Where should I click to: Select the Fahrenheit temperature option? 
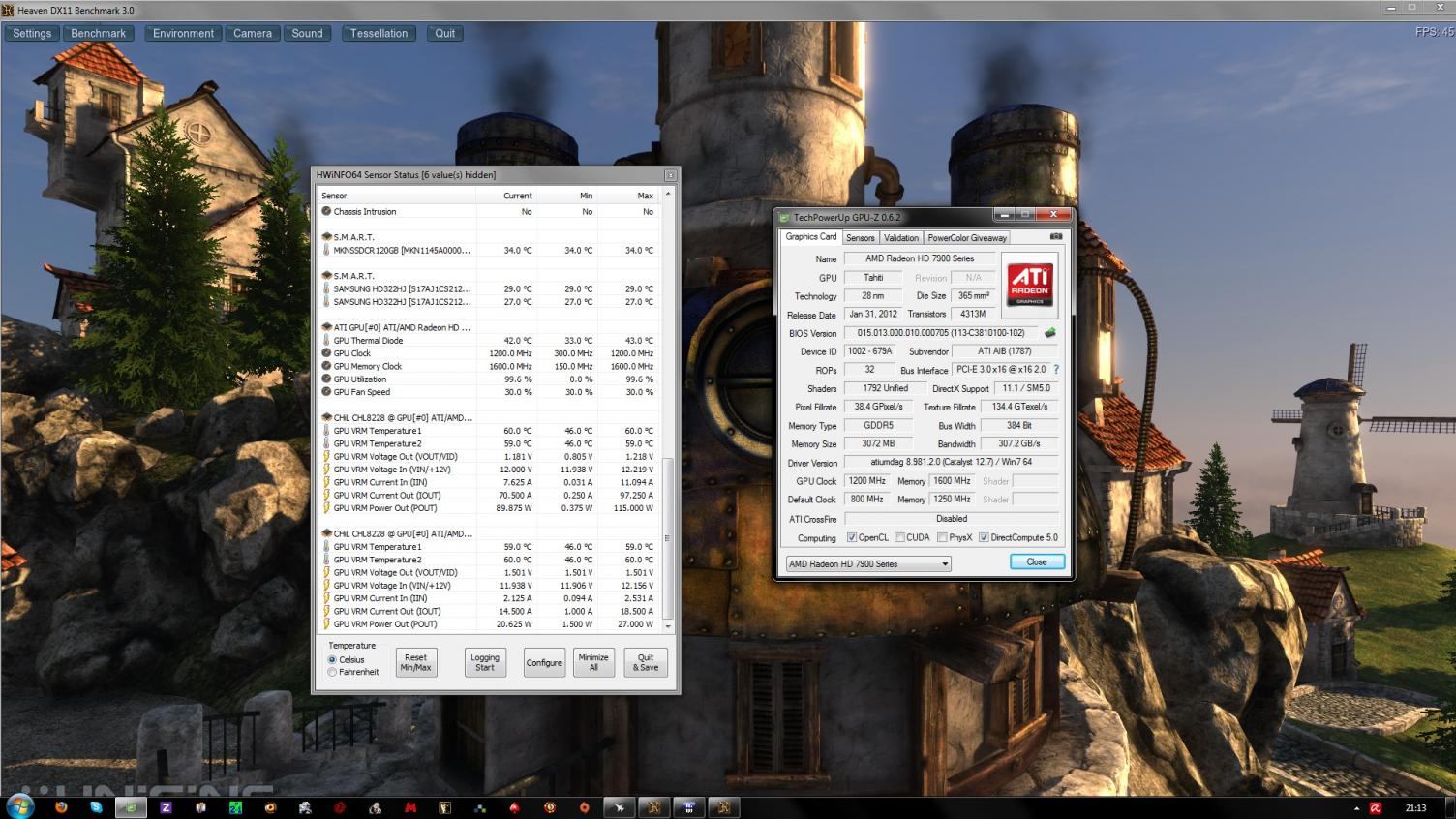click(x=332, y=672)
